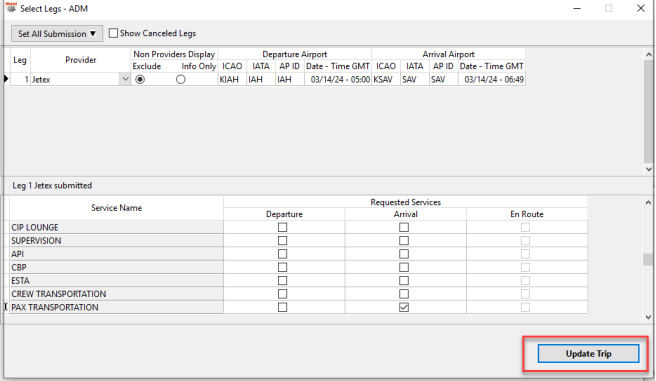656x381 pixels.
Task: Check ESTA Arrival checkbox
Action: pos(404,281)
